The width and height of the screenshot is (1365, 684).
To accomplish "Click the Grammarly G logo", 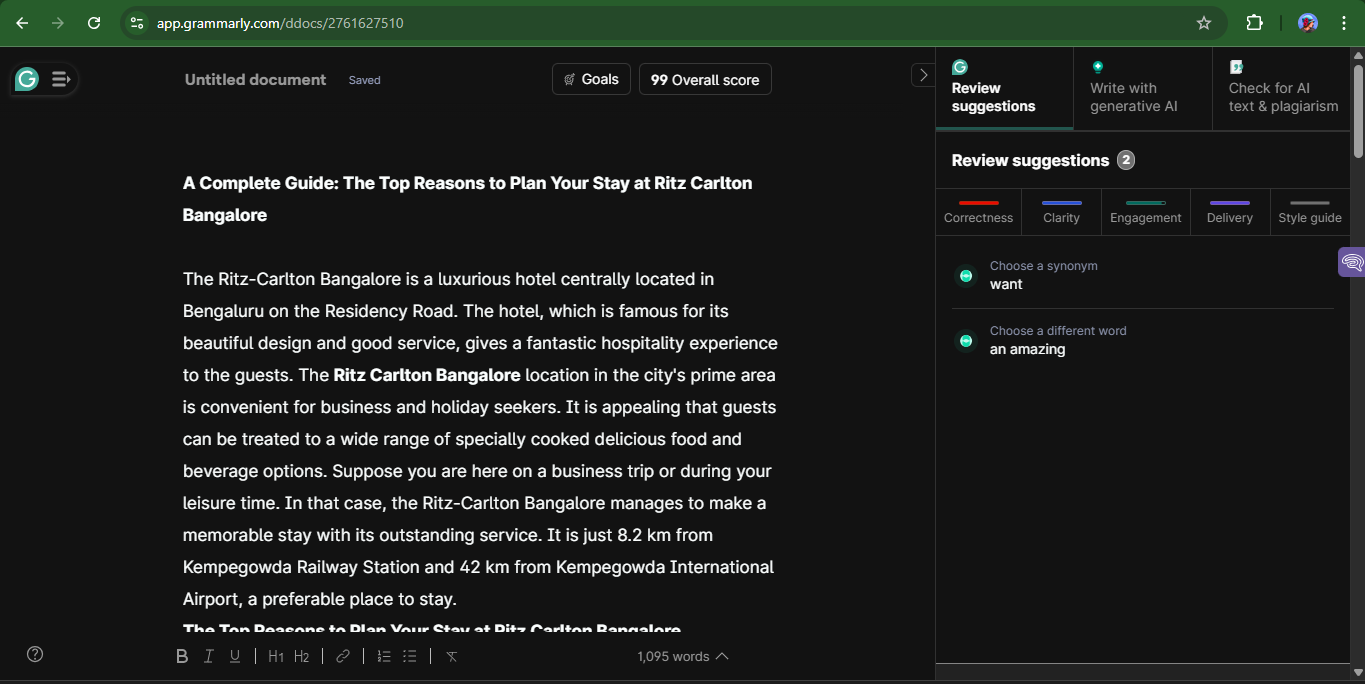I will (x=27, y=79).
